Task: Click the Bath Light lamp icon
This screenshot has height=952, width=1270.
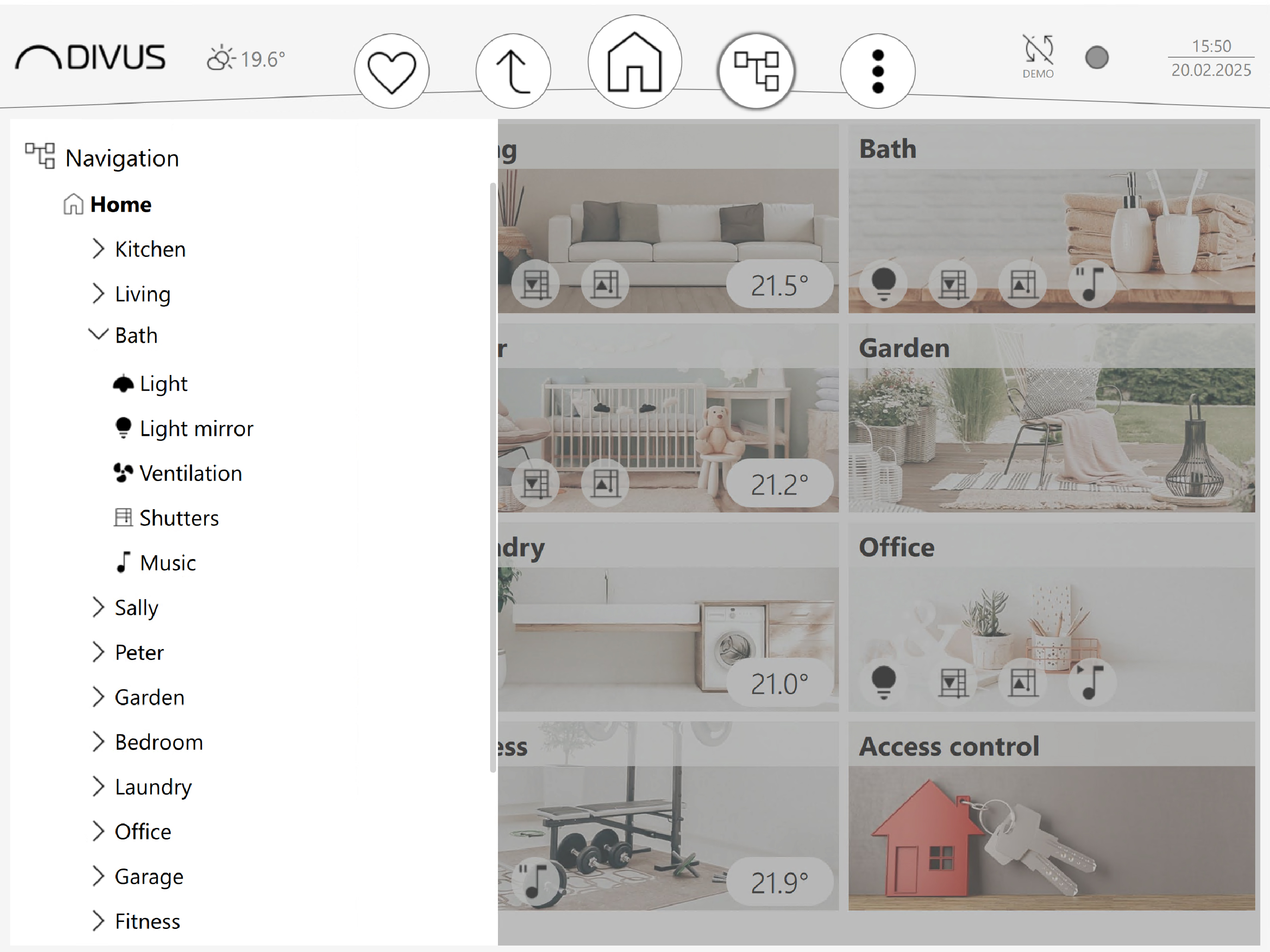Action: point(123,383)
